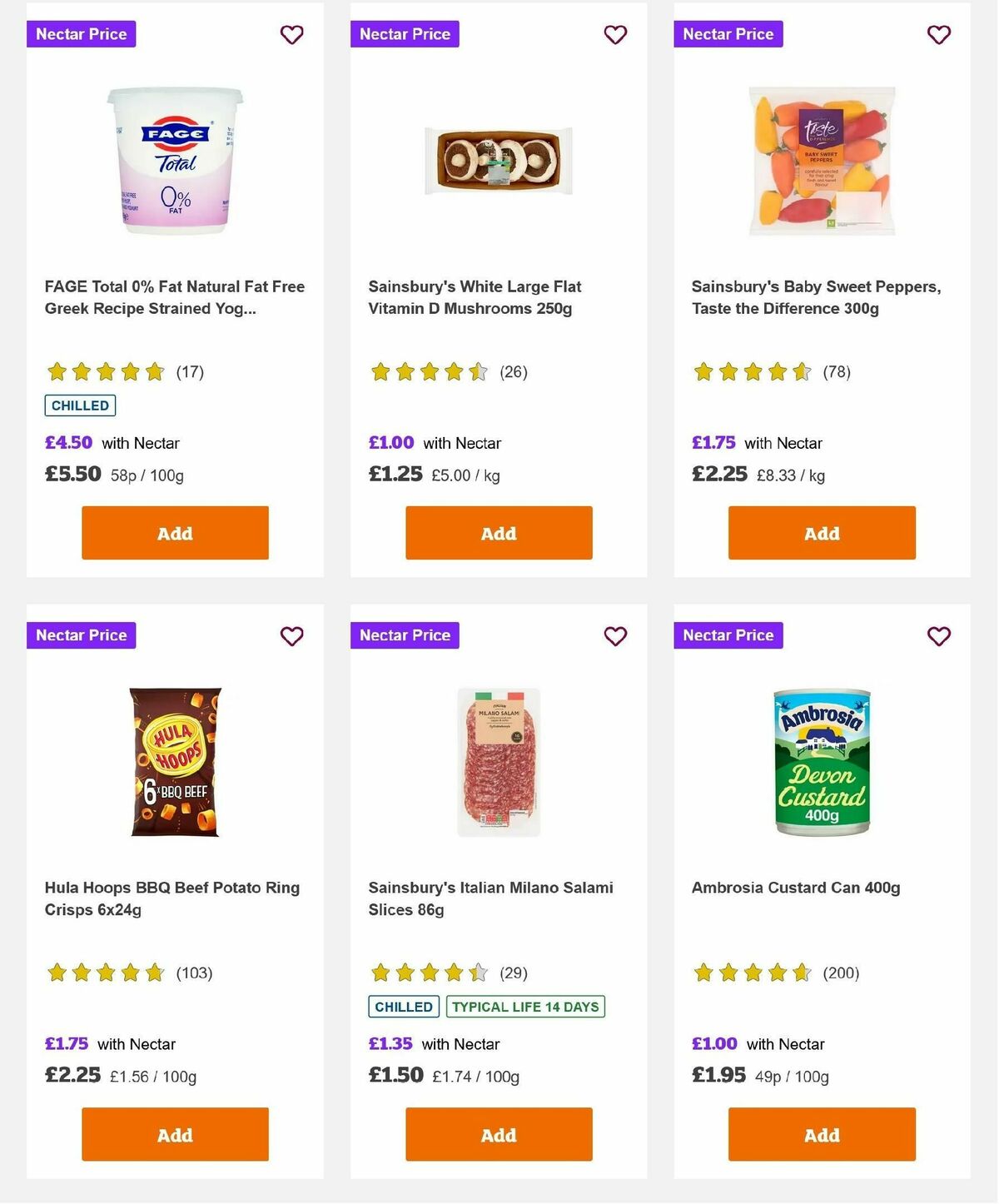This screenshot has height=1204, width=999.
Task: Click the Devon Custard tin product image
Action: tap(821, 760)
